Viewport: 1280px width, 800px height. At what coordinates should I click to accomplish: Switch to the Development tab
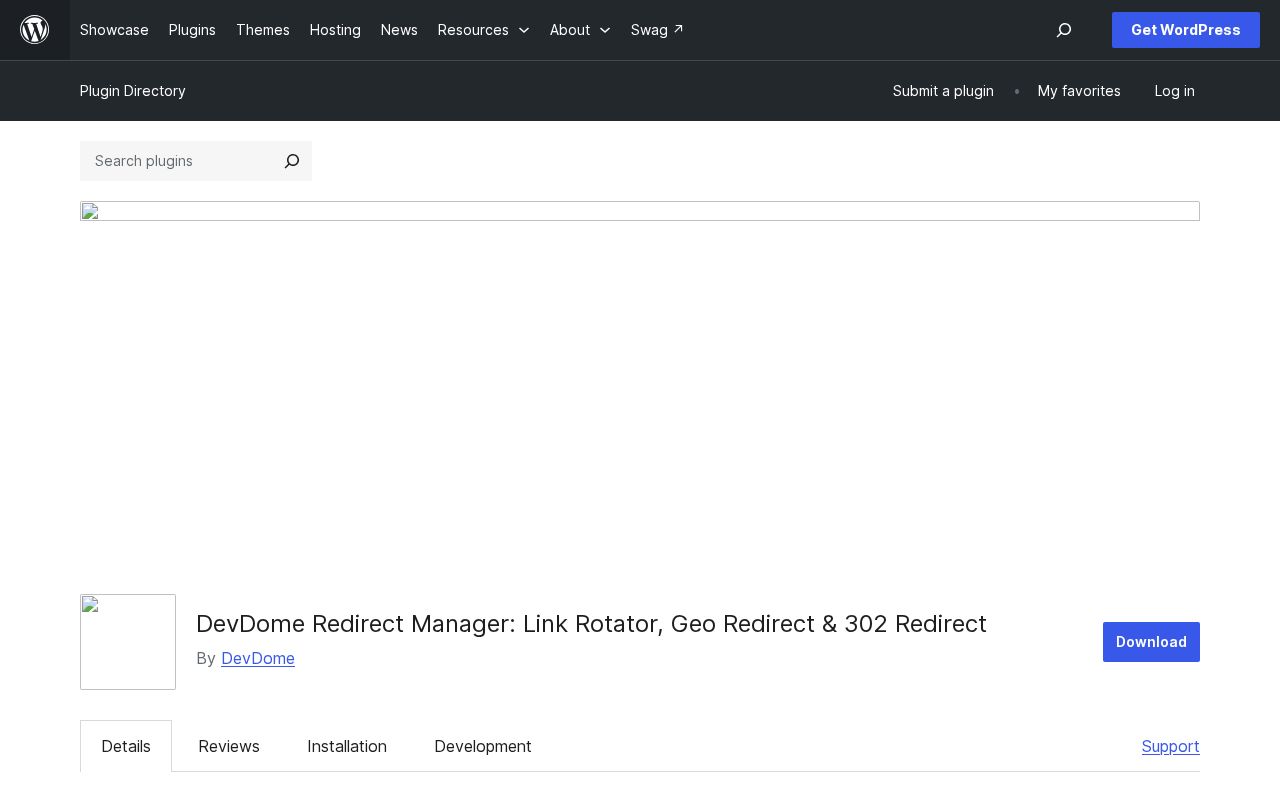coord(483,746)
